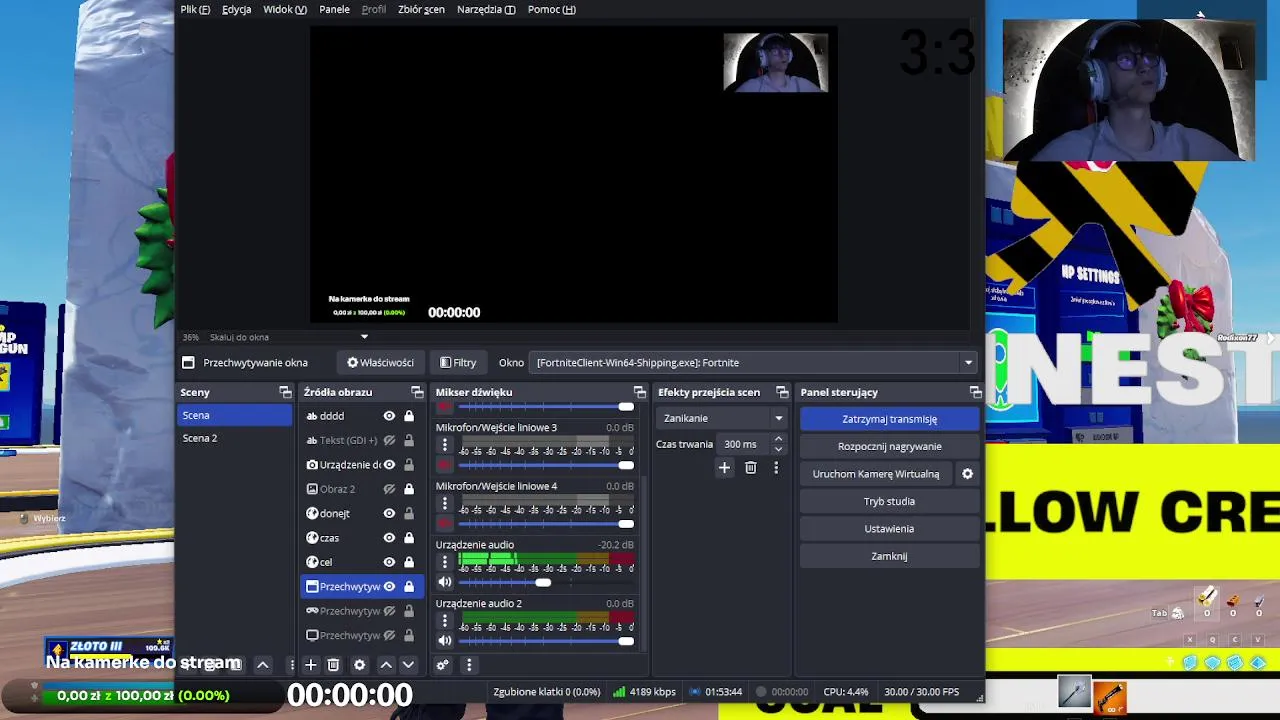Open audio mixer toolbar three-dot menu

pyautogui.click(x=468, y=665)
